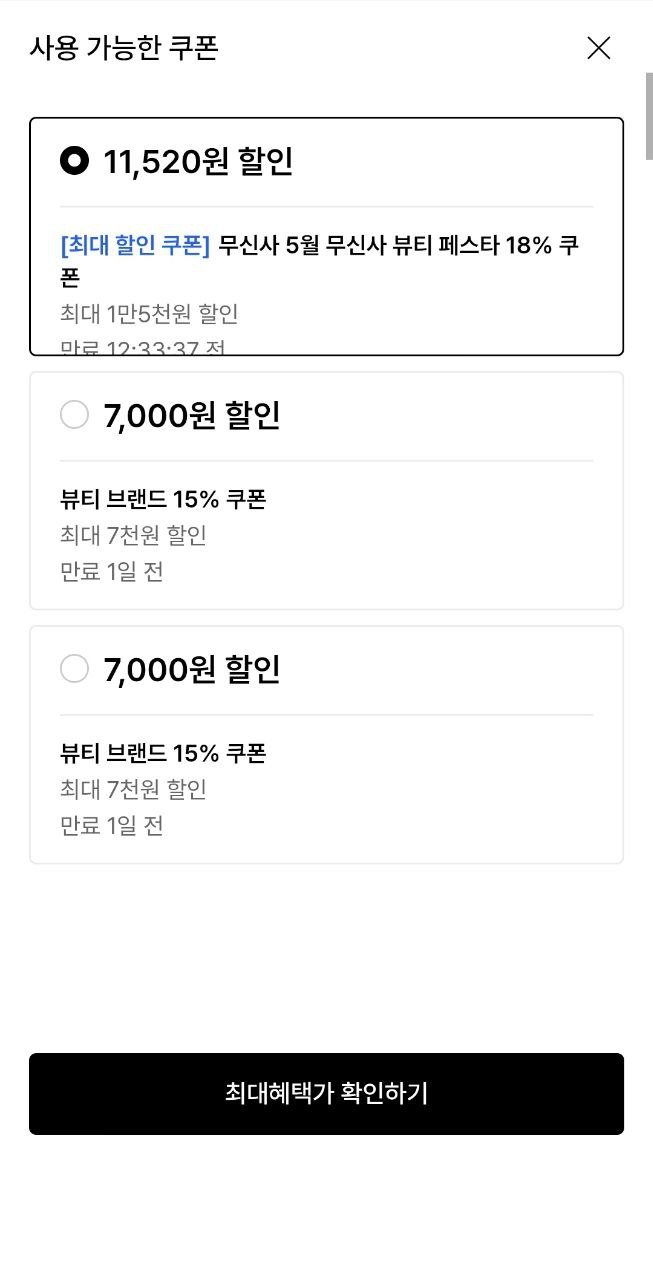Tap the middle coupon's 최대 7천원 할인 text
653x1280 pixels.
[x=133, y=535]
